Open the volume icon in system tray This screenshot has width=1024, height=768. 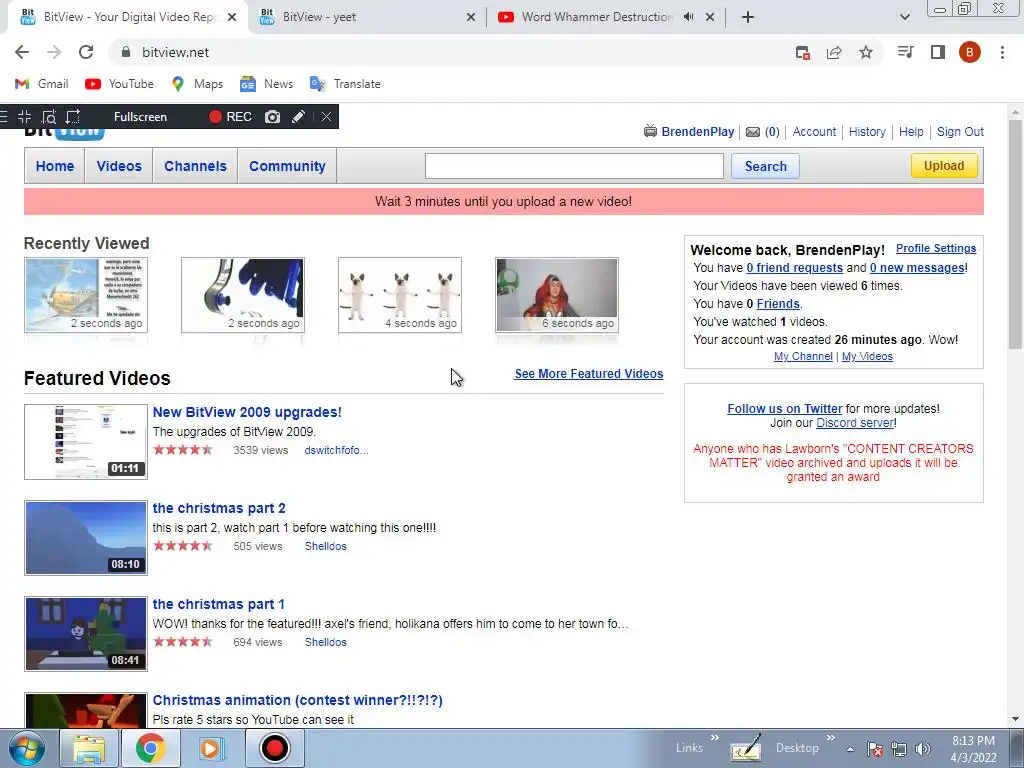click(922, 749)
